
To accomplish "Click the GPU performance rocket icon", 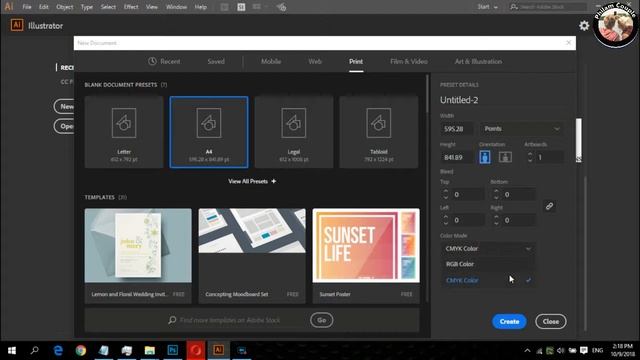I will click(x=281, y=7).
